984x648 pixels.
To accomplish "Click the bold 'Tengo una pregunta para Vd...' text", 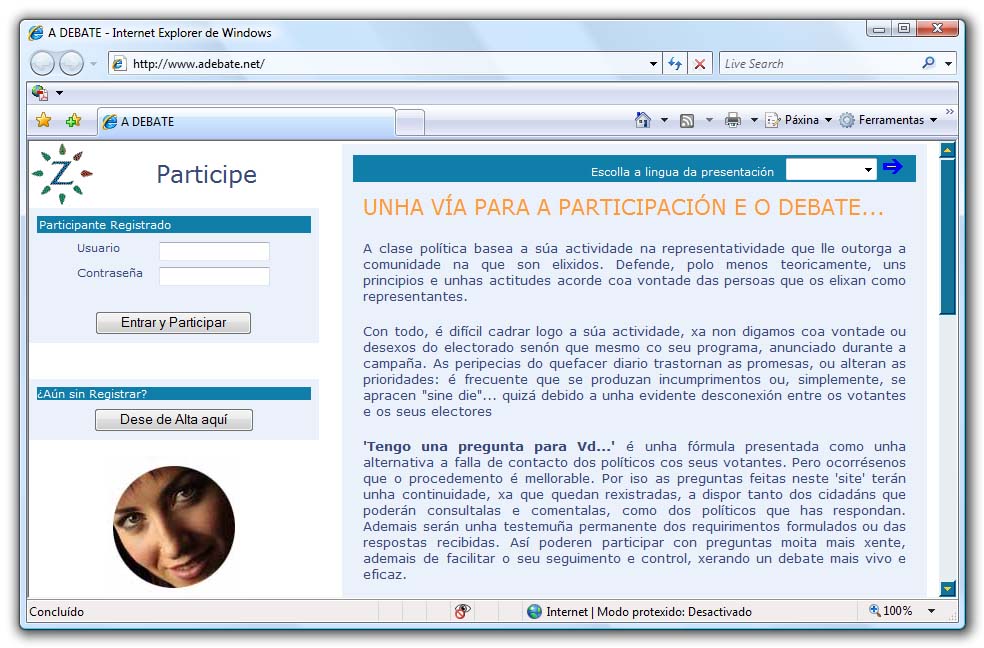I will click(489, 447).
